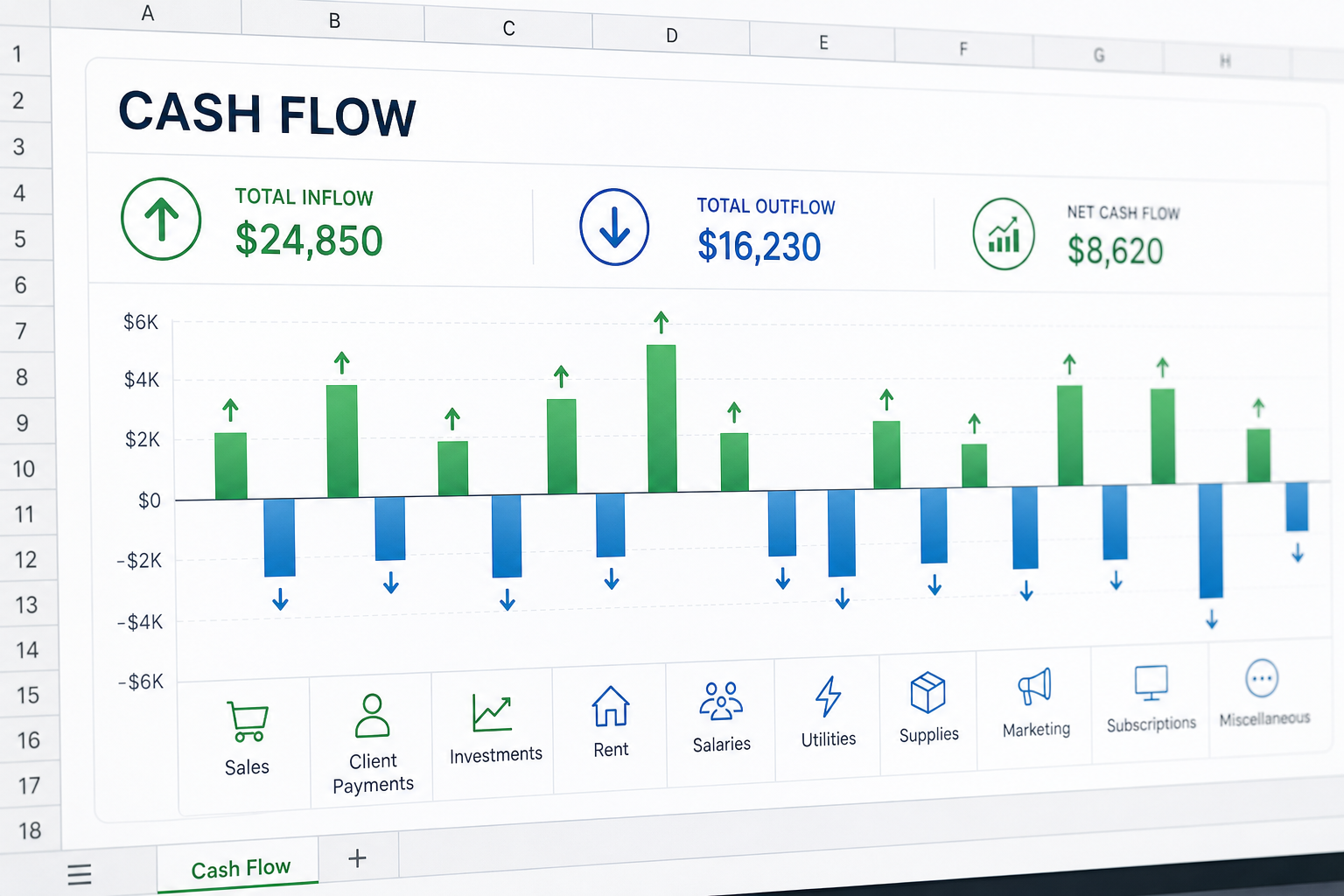
Task: Click the CASH FLOW title text
Action: [267, 114]
